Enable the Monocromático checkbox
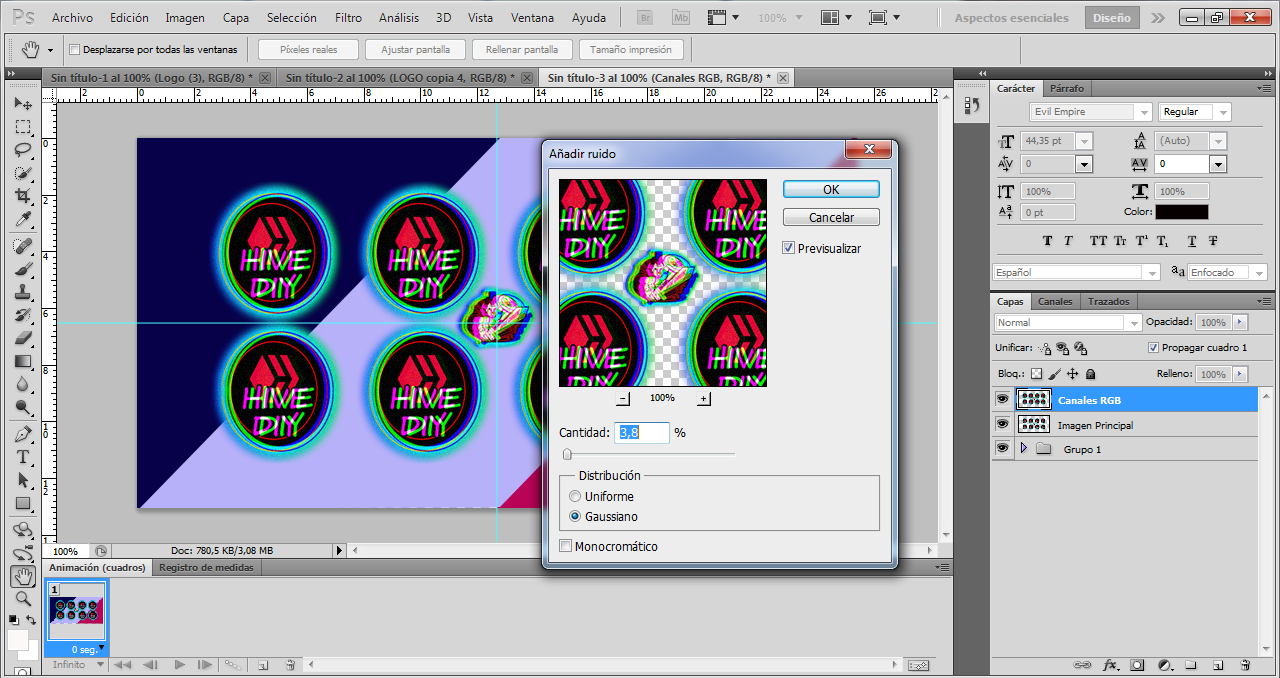The height and width of the screenshot is (678, 1280). 566,546
